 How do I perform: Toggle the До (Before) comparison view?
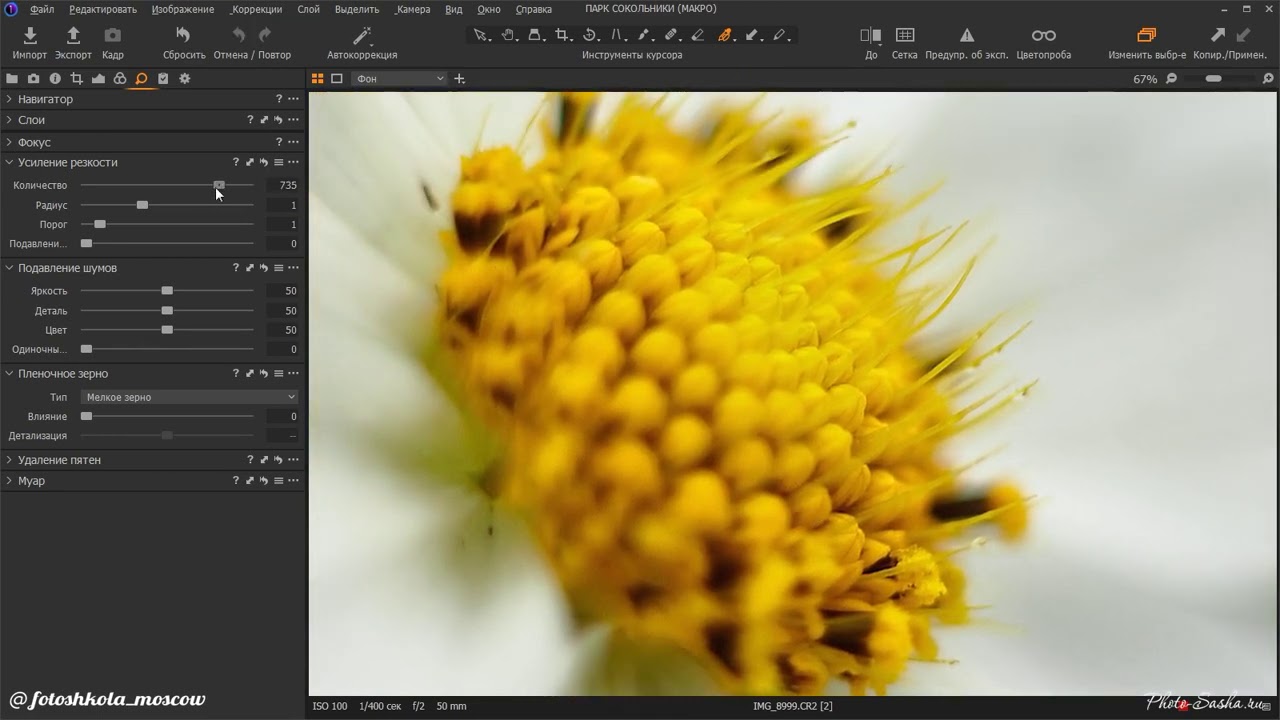[871, 36]
